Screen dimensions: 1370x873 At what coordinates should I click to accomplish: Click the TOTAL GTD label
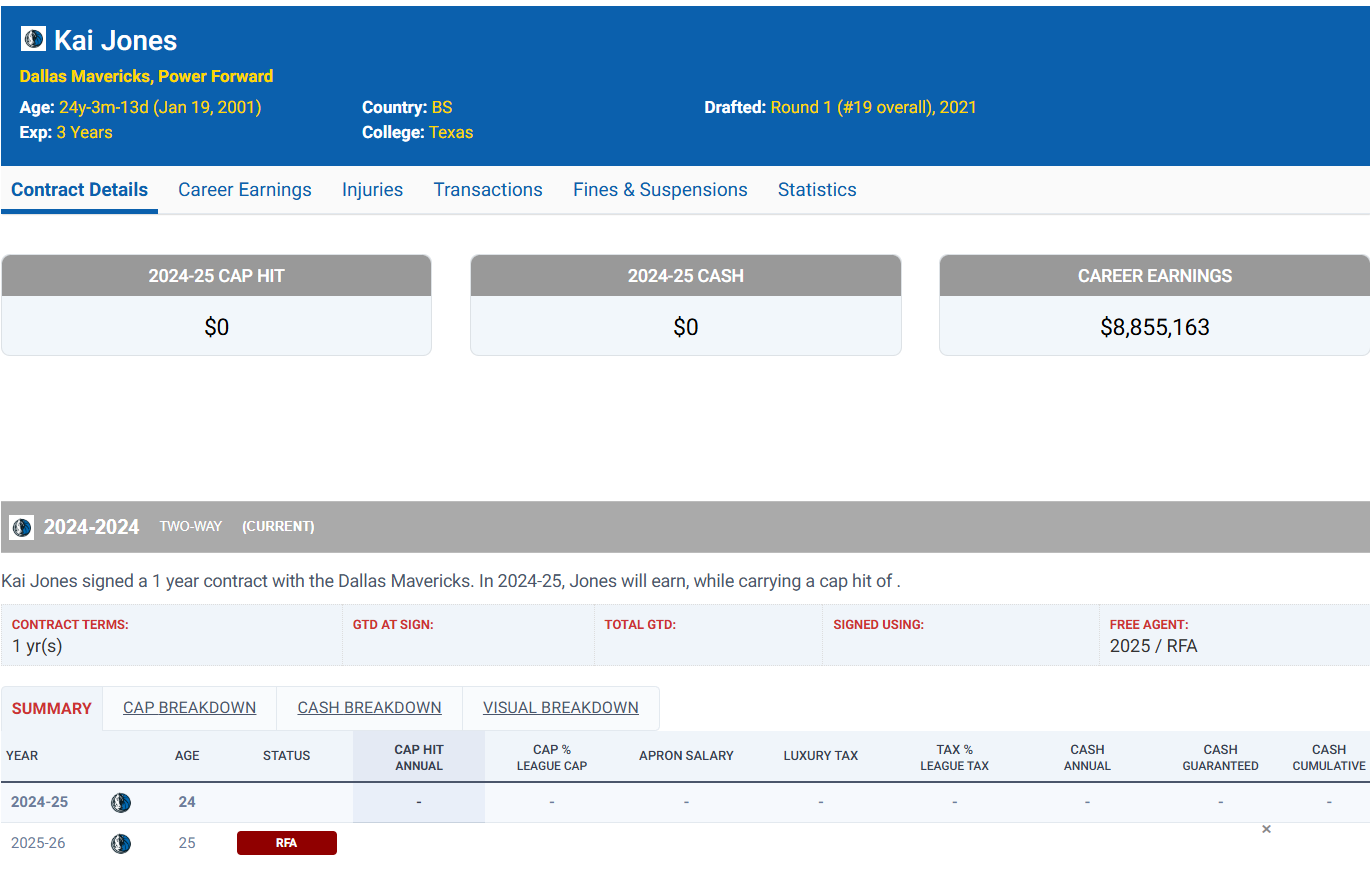click(640, 625)
